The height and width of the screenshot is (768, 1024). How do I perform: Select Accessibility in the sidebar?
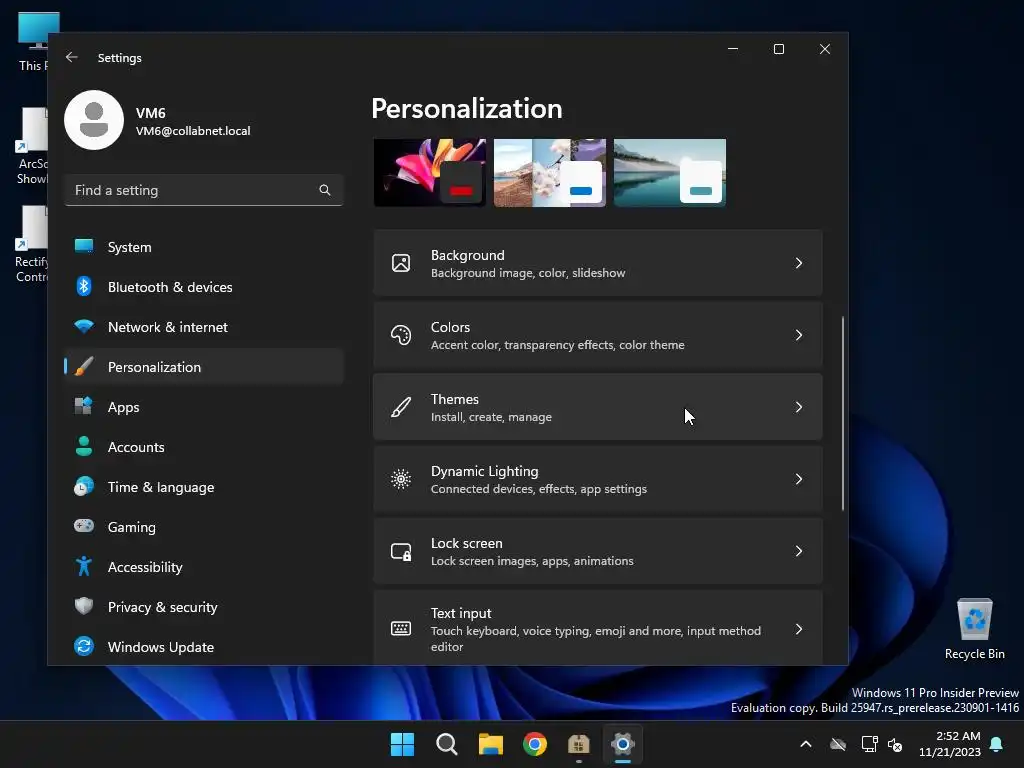pyautogui.click(x=204, y=567)
